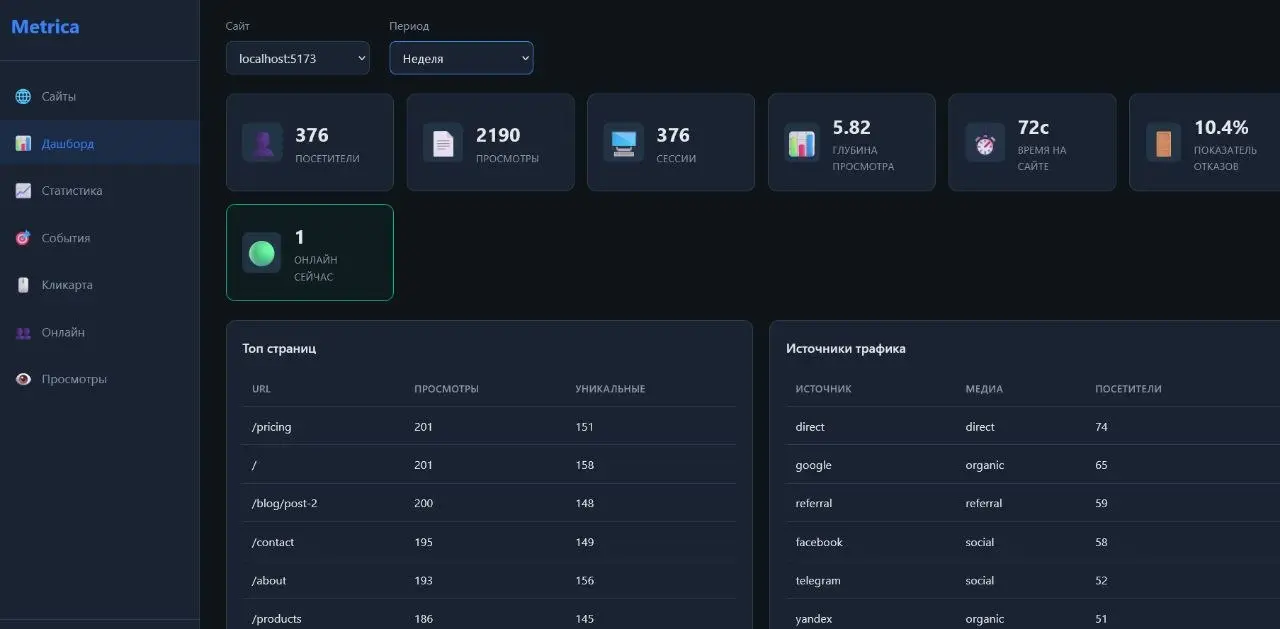1280x629 pixels.
Task: Click the /blog/post-2 URL in Топ страниц
Action: pos(284,503)
